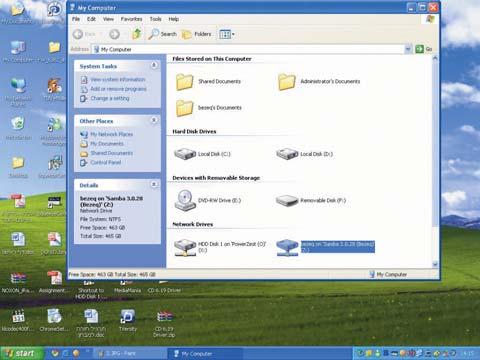
Task: Select the HDD Disk 1 network drive icon
Action: [x=185, y=247]
